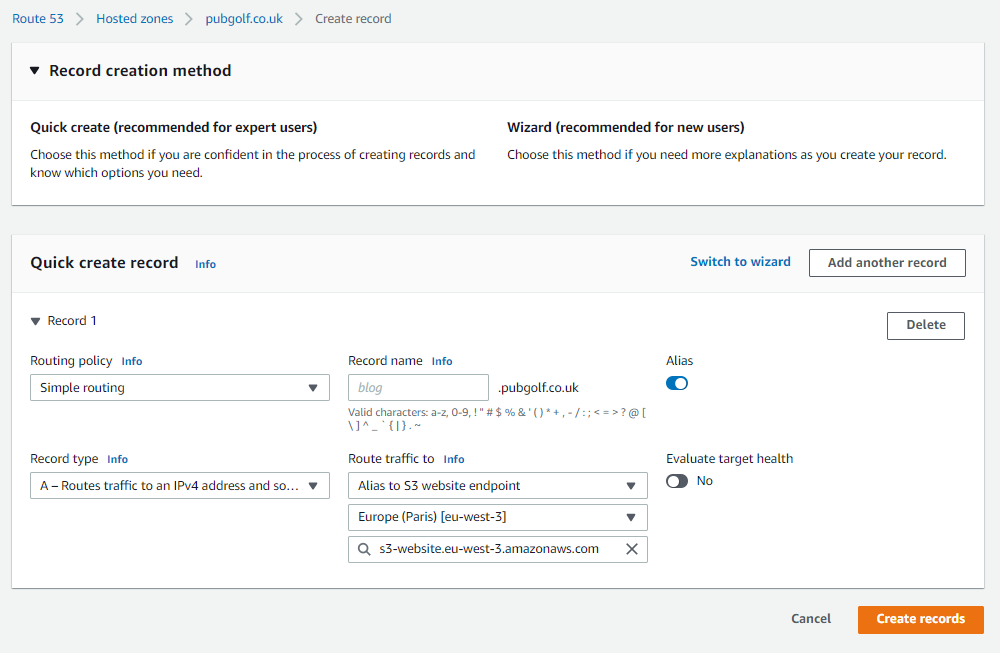The height and width of the screenshot is (653, 1000).
Task: Click Add another record button
Action: (x=887, y=263)
